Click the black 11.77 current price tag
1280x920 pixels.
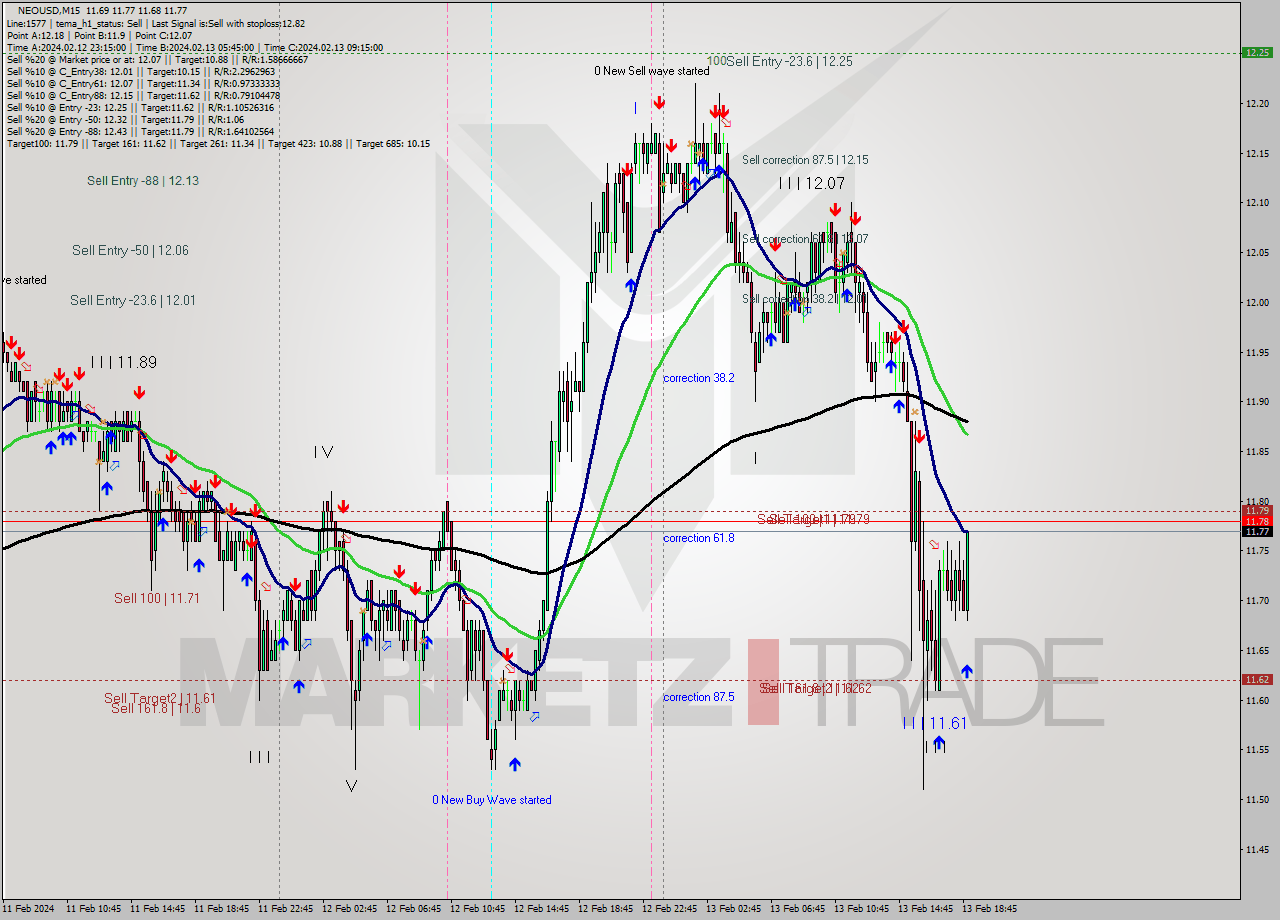point(1257,532)
